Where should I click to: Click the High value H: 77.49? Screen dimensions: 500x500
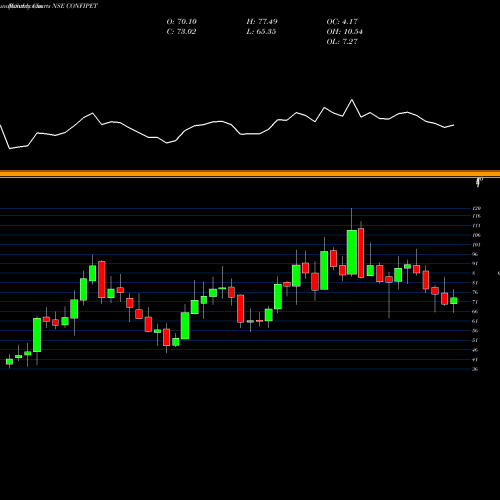coord(262,22)
